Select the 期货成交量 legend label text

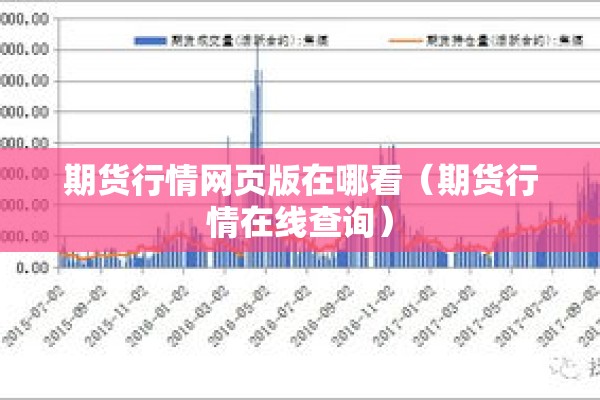click(x=249, y=41)
